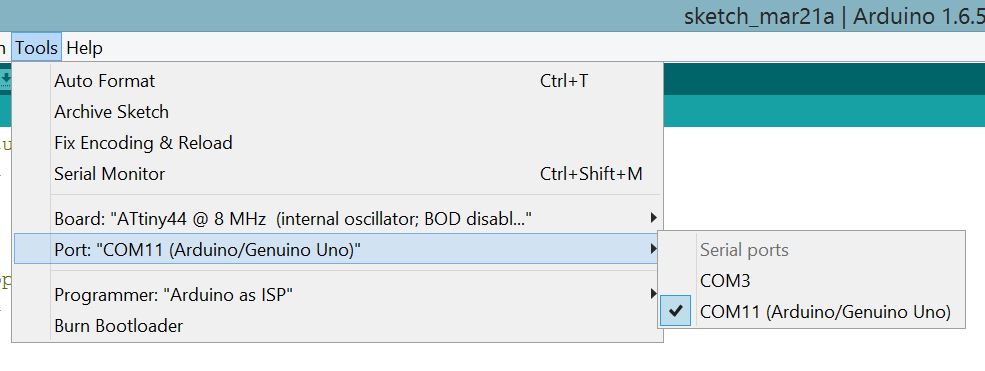Expand the Programmer submenu arrow
The image size is (985, 371).
(x=653, y=294)
